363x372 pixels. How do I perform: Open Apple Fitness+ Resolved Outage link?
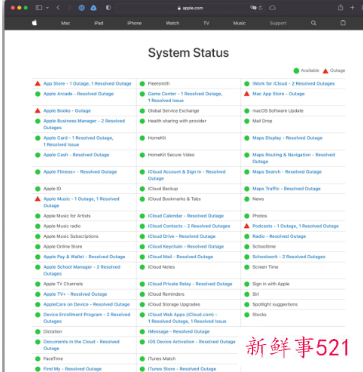point(80,172)
